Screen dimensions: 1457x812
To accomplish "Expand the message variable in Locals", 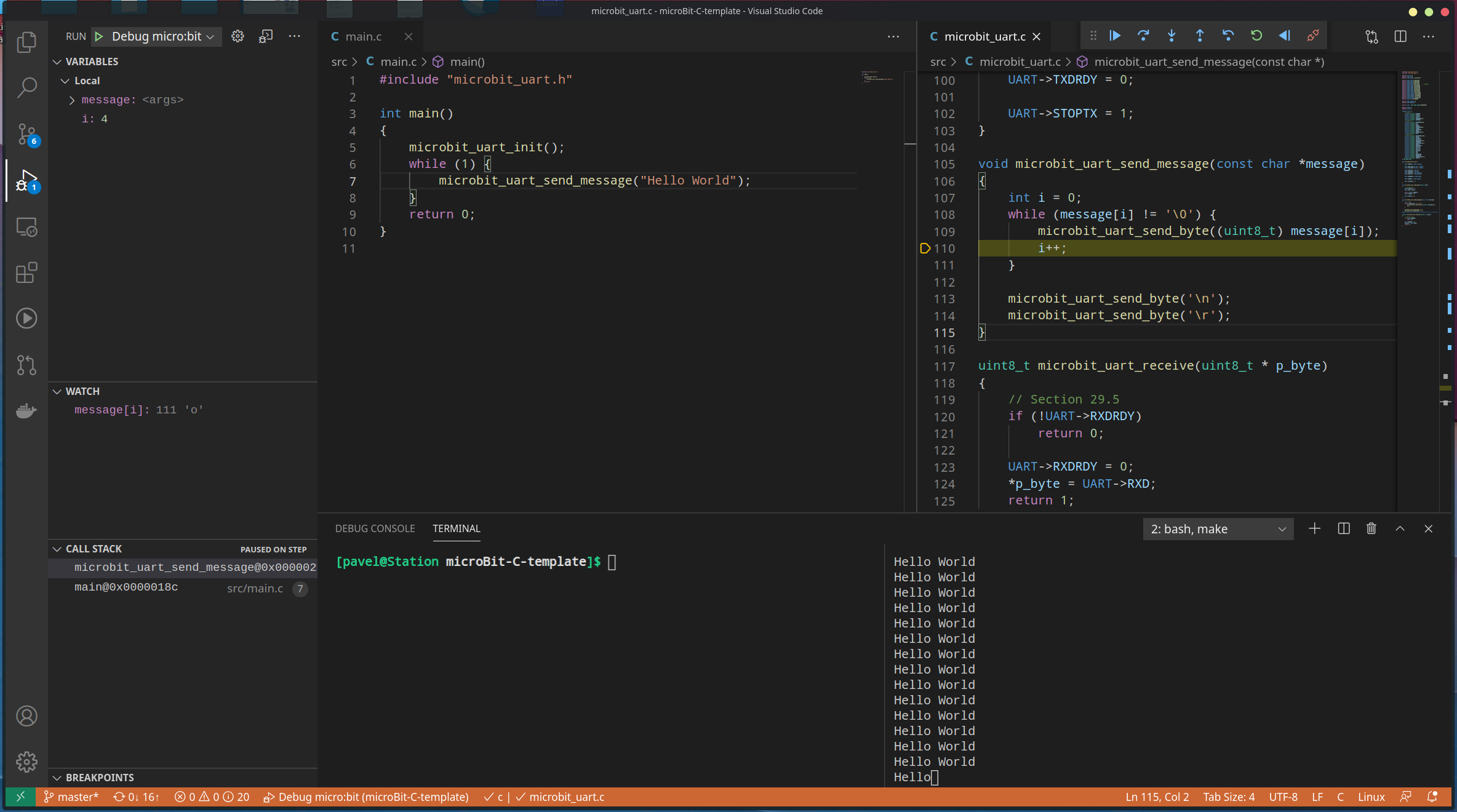I will 72,100.
